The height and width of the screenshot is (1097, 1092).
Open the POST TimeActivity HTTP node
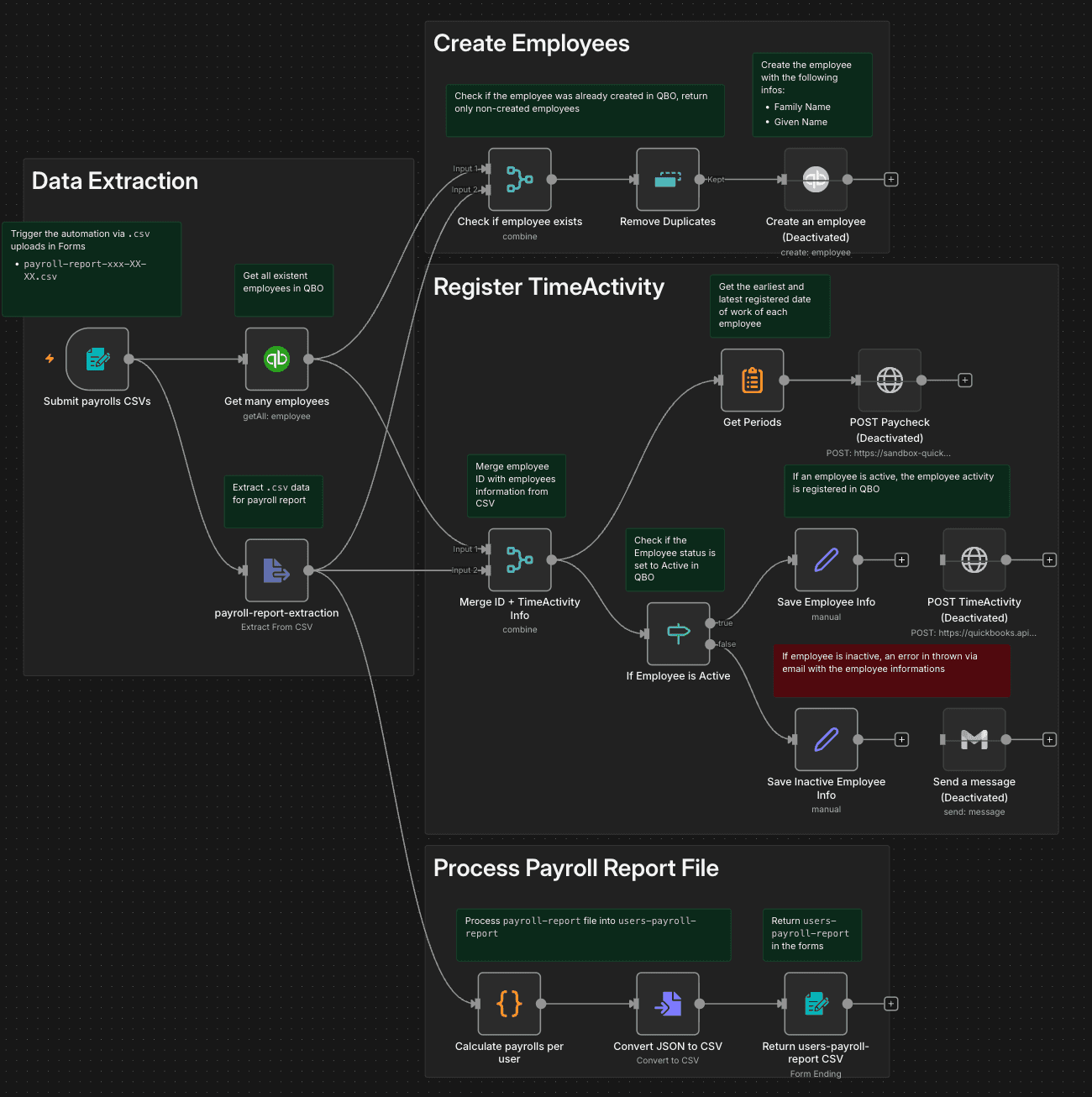[x=974, y=559]
